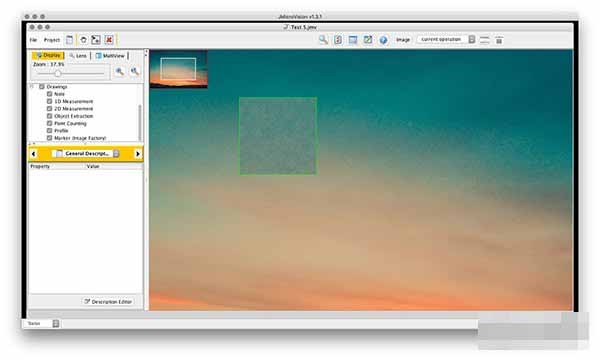Switch to the Display tab
The width and height of the screenshot is (600, 360).
[x=48, y=55]
